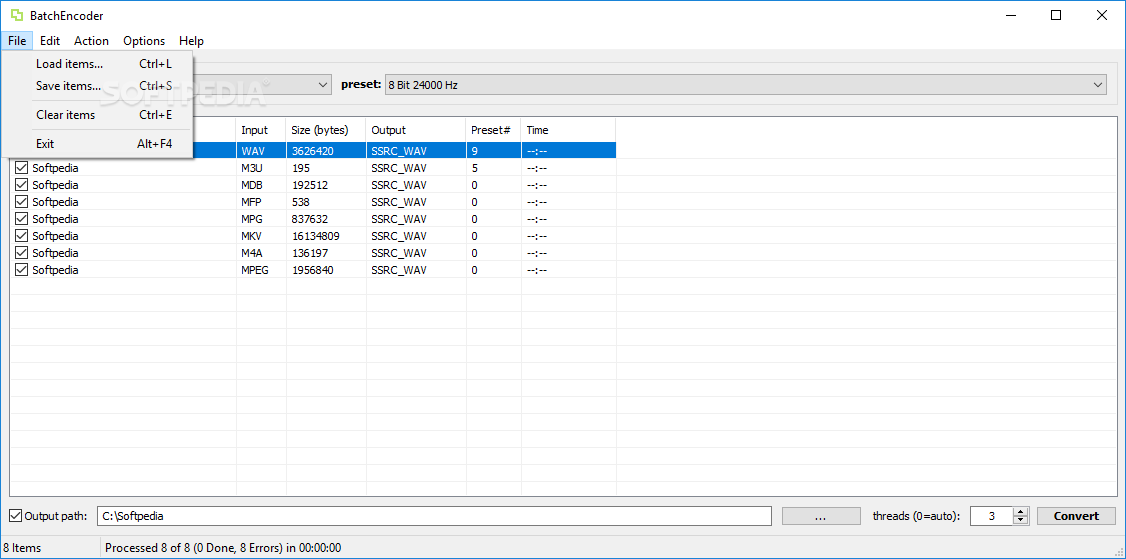This screenshot has width=1126, height=559.
Task: Click SSRC_WAV output in the MPEG row
Action: [x=399, y=270]
